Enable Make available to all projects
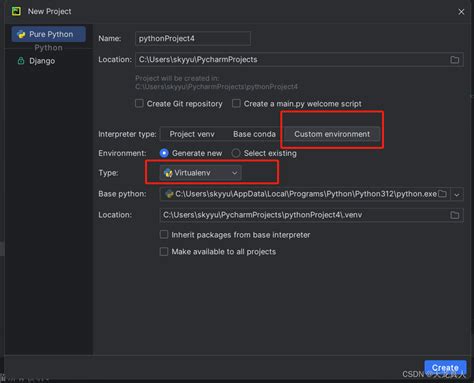The height and width of the screenshot is (383, 474). (164, 251)
